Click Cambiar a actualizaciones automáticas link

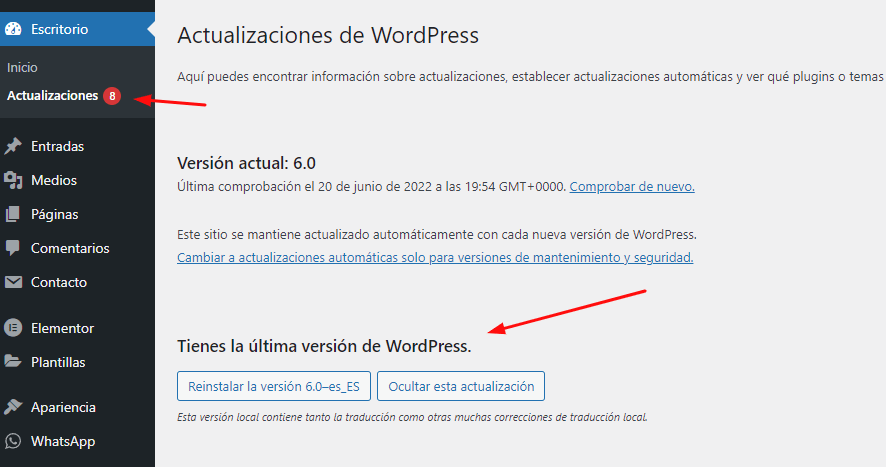(x=435, y=257)
